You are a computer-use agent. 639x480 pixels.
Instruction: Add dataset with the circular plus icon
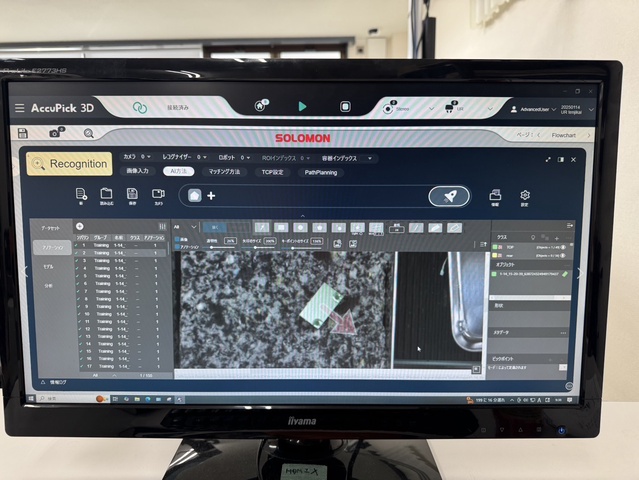(79, 226)
